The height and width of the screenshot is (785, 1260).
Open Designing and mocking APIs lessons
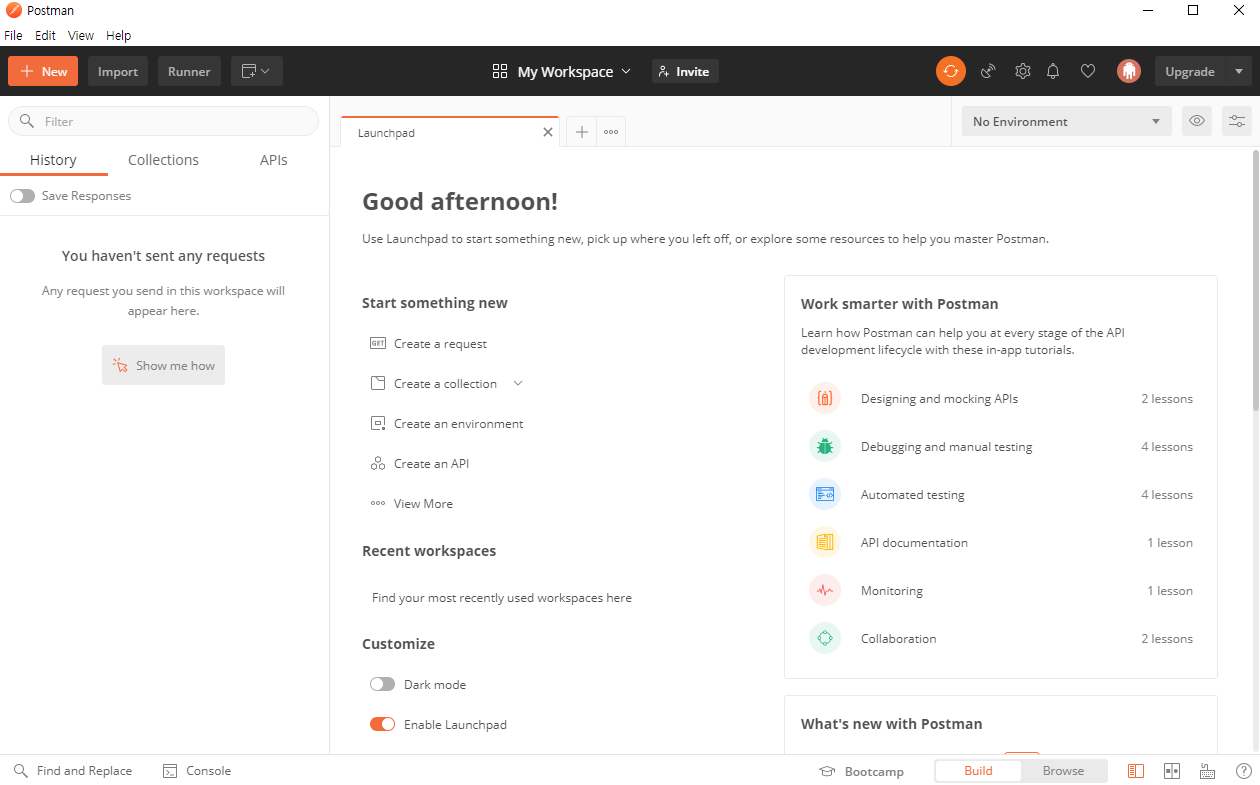click(x=1001, y=398)
